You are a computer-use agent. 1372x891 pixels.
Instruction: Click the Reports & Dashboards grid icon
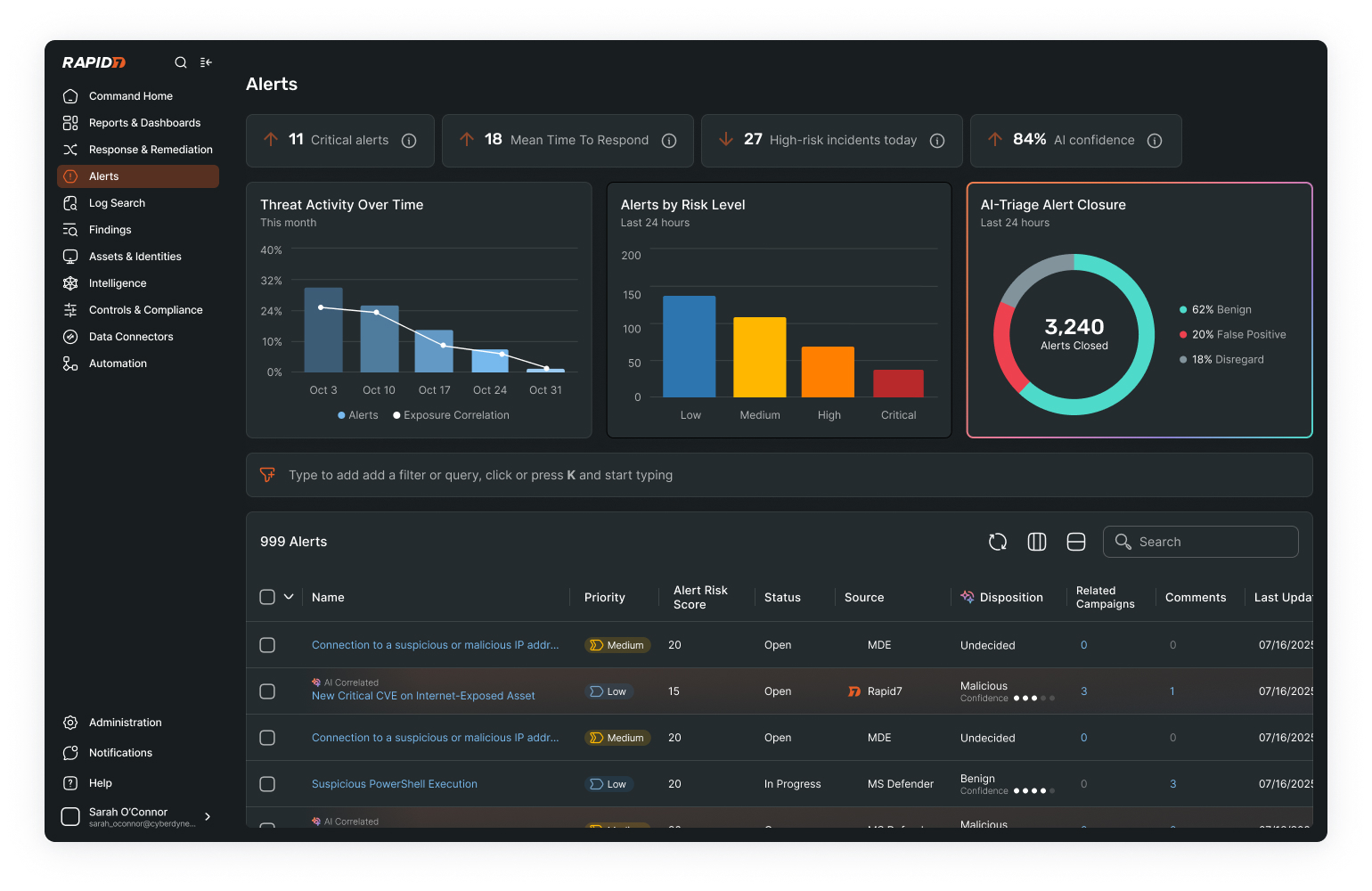click(x=70, y=123)
